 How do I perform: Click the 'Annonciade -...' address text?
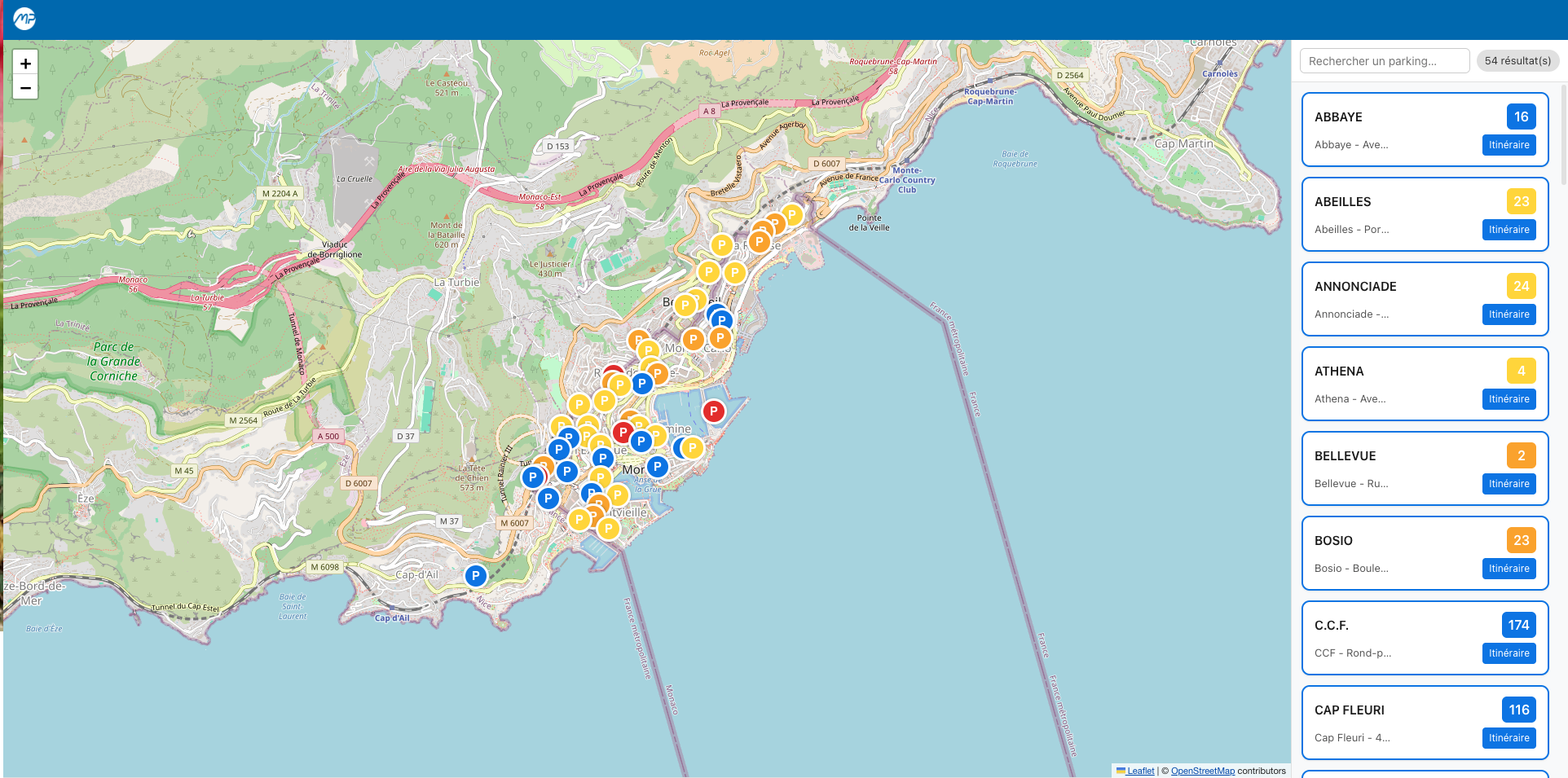[1352, 314]
